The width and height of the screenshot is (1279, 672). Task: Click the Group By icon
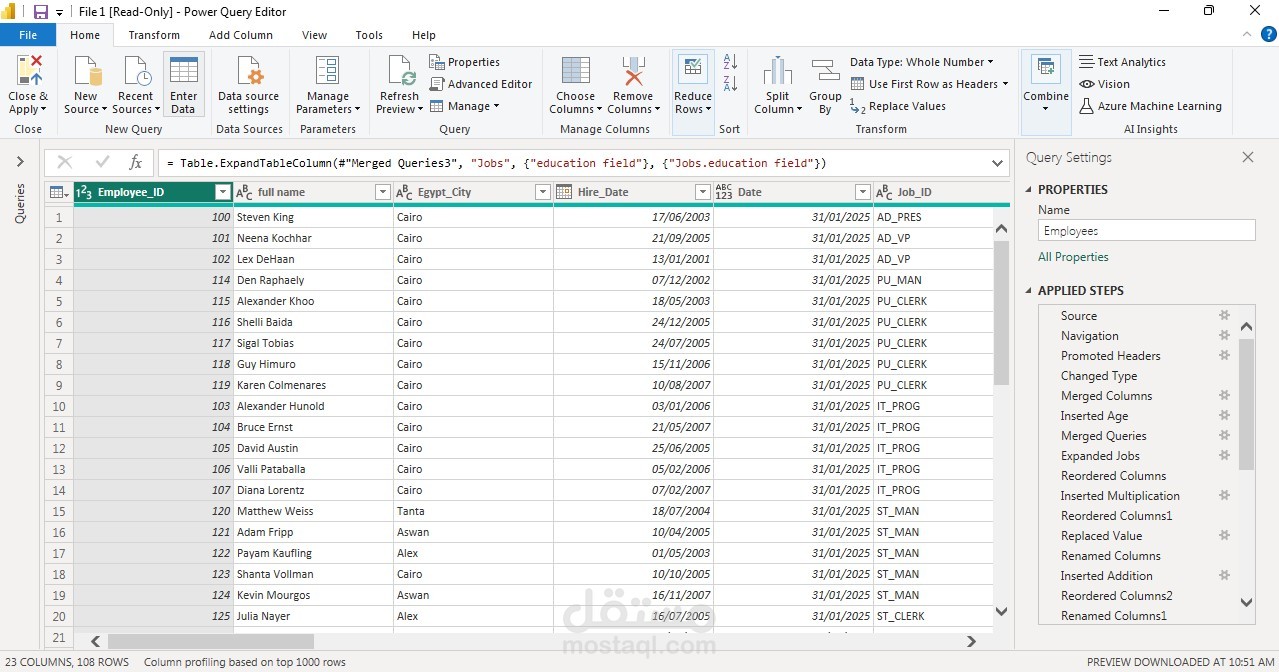pyautogui.click(x=825, y=72)
